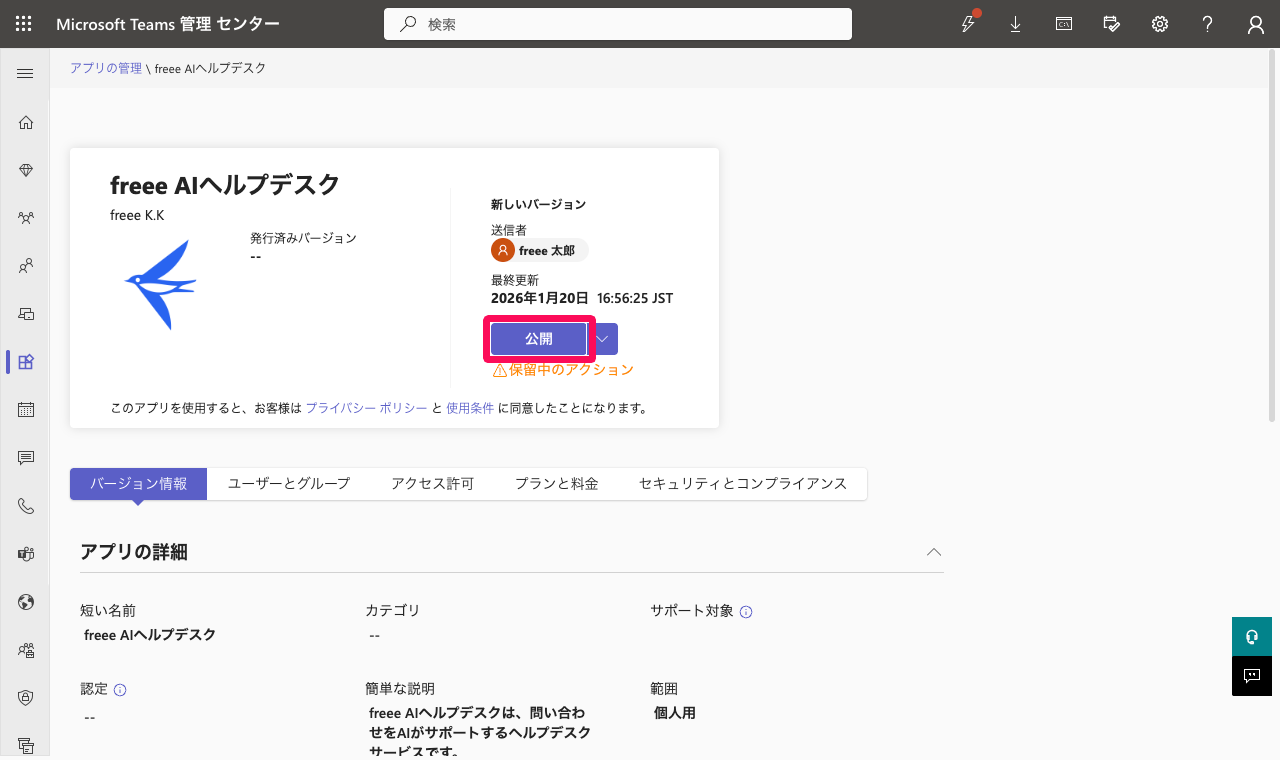Screen dimensions: 1280x760
Task: Switch to the アクセス許可 tab
Action: [x=432, y=484]
